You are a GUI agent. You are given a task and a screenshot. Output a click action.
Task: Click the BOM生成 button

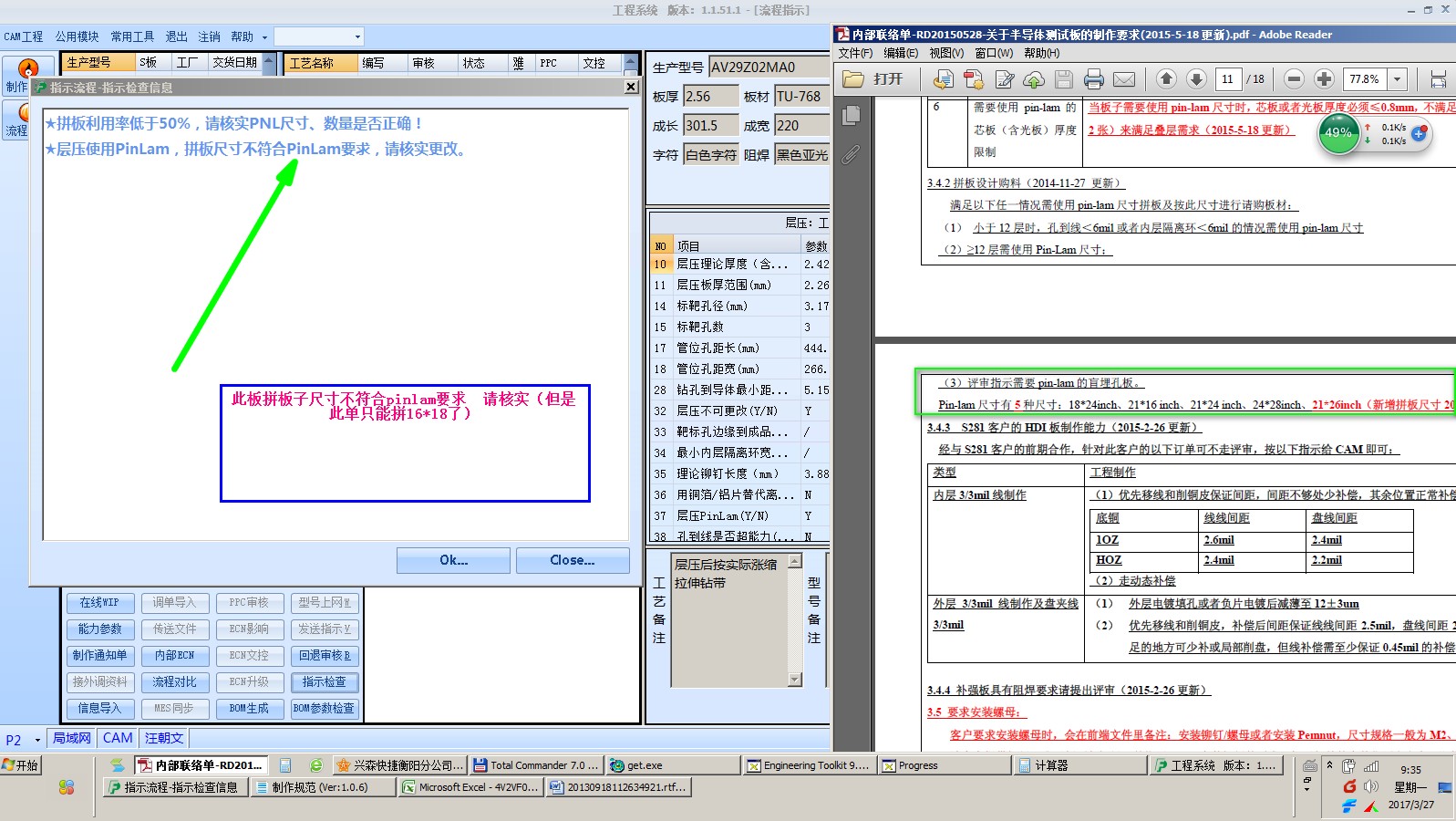[249, 709]
